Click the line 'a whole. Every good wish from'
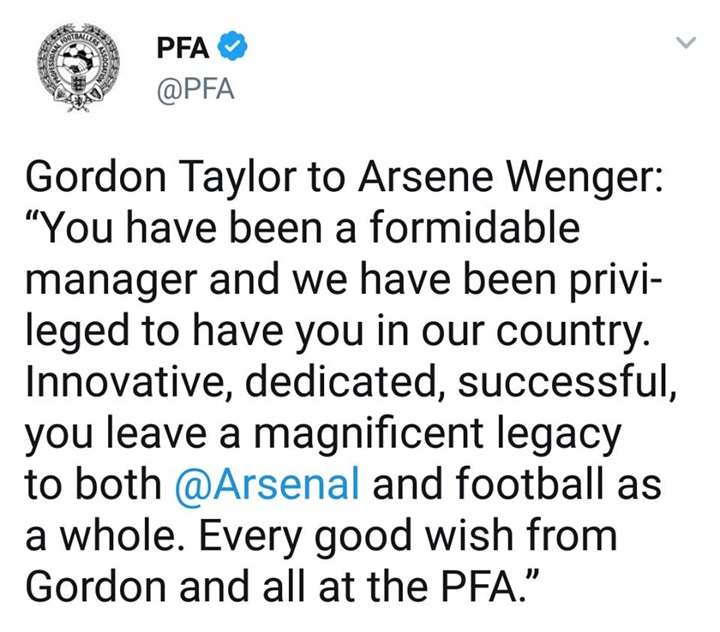The height and width of the screenshot is (632, 720). pyautogui.click(x=321, y=536)
